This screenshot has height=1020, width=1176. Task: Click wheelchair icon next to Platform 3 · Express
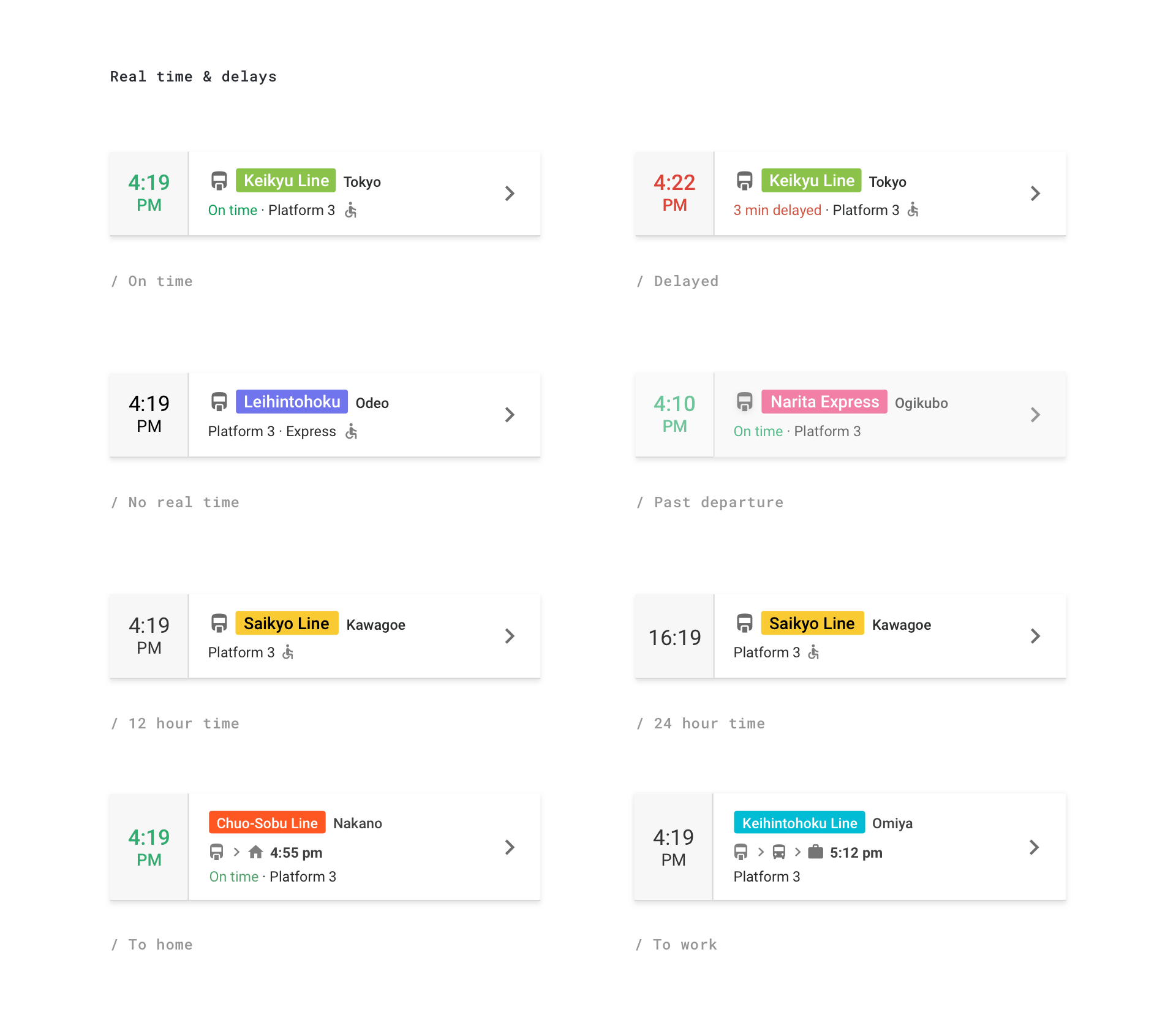pyautogui.click(x=352, y=431)
